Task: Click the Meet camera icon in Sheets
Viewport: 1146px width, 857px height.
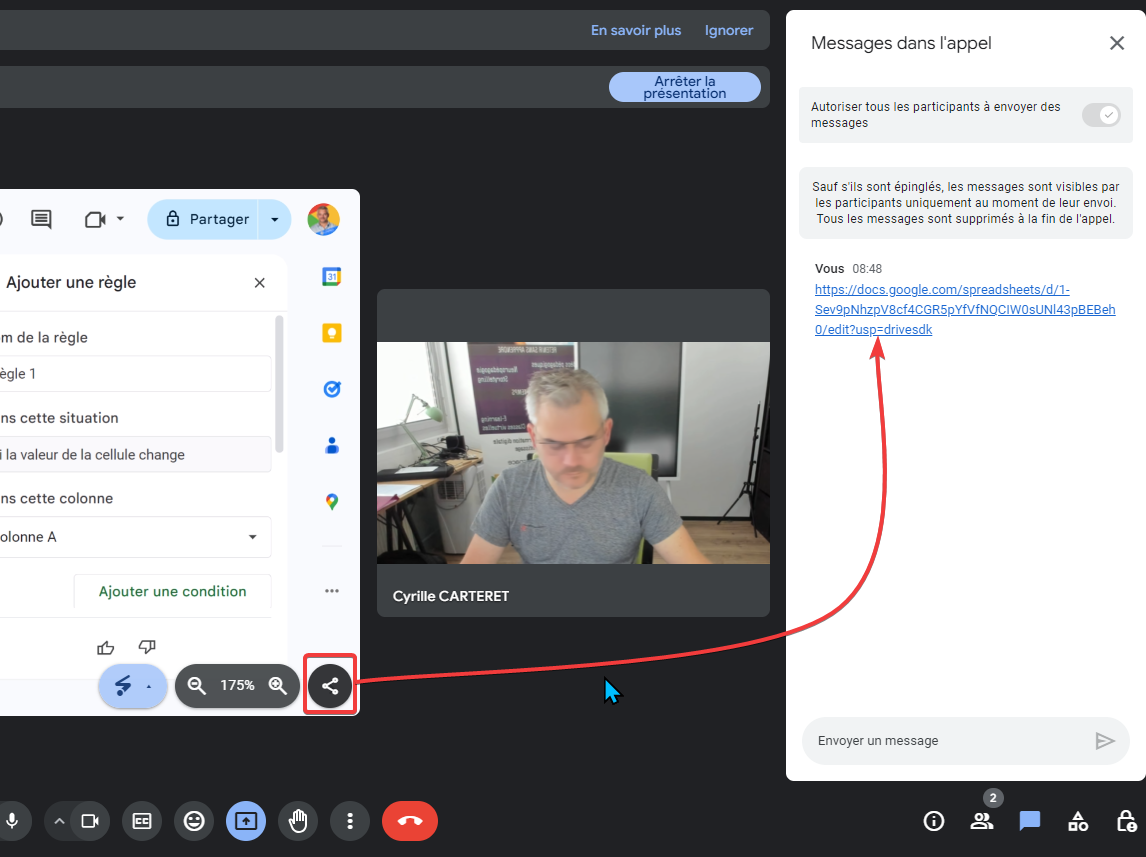Action: point(95,219)
